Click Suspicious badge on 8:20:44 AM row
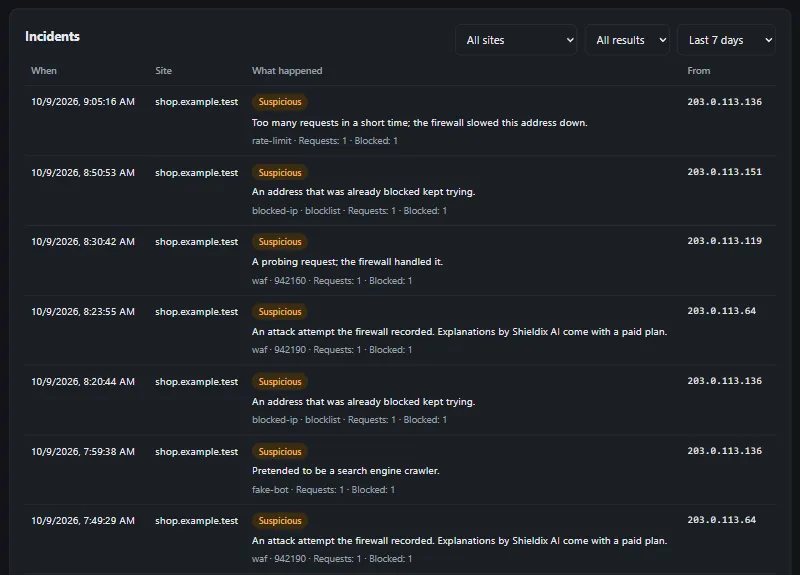The image size is (800, 575). (x=280, y=382)
